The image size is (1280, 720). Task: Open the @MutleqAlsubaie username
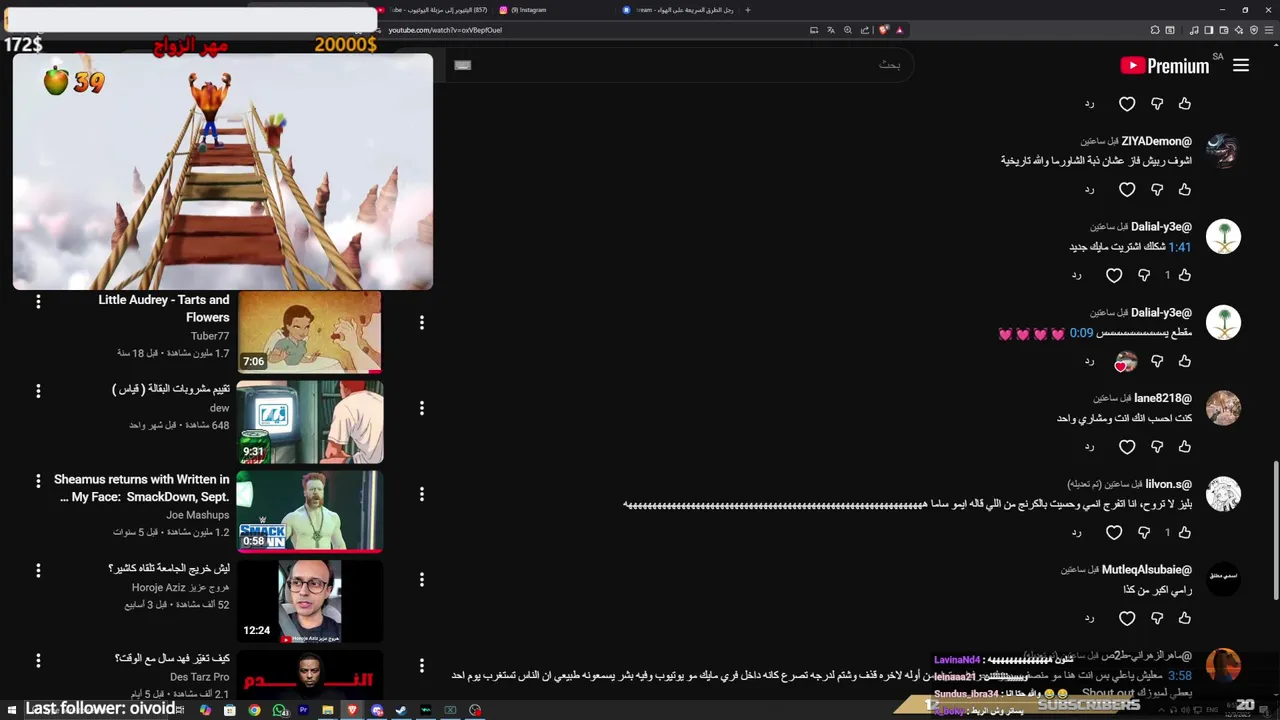(1146, 570)
